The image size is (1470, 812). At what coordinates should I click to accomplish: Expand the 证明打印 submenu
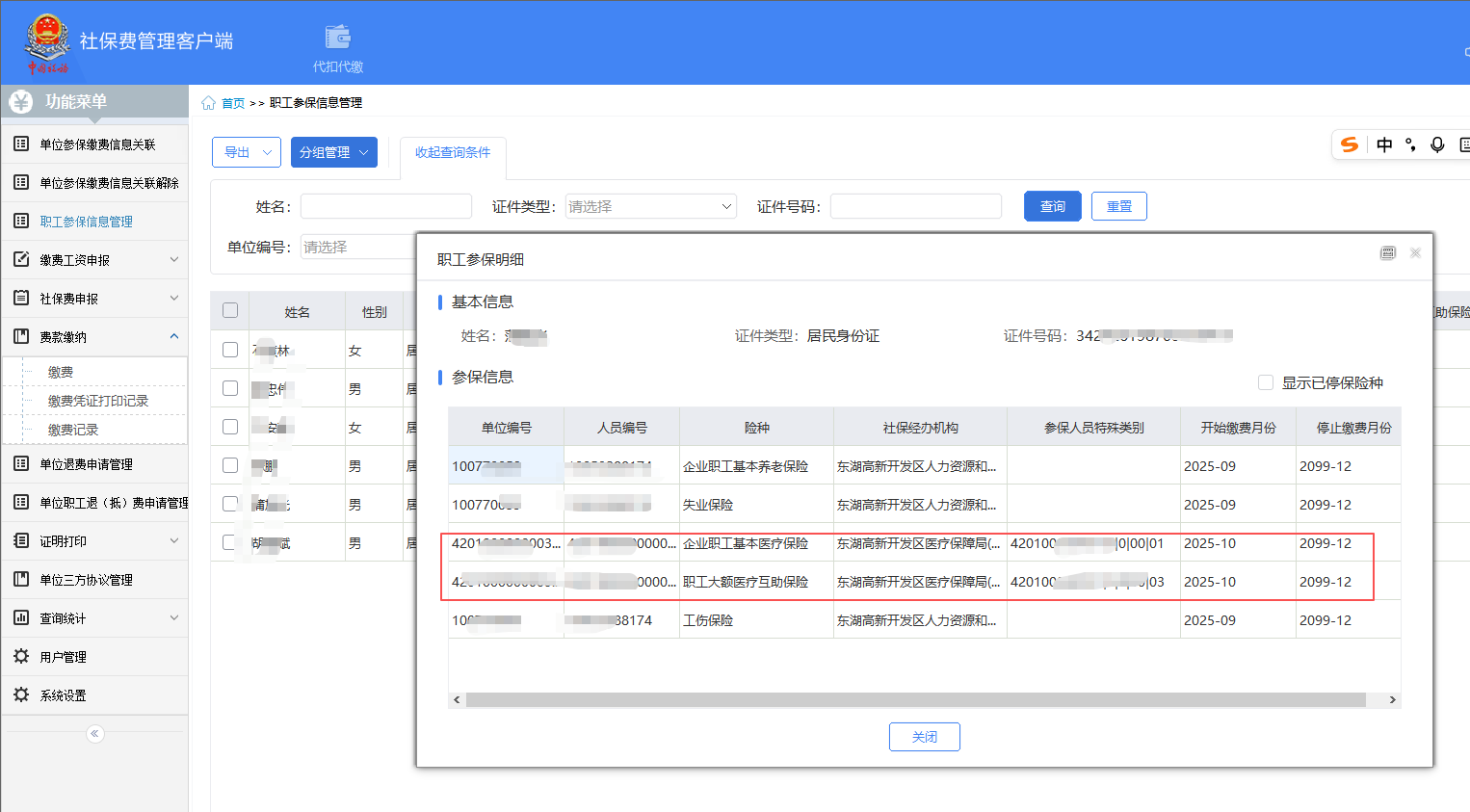click(174, 540)
